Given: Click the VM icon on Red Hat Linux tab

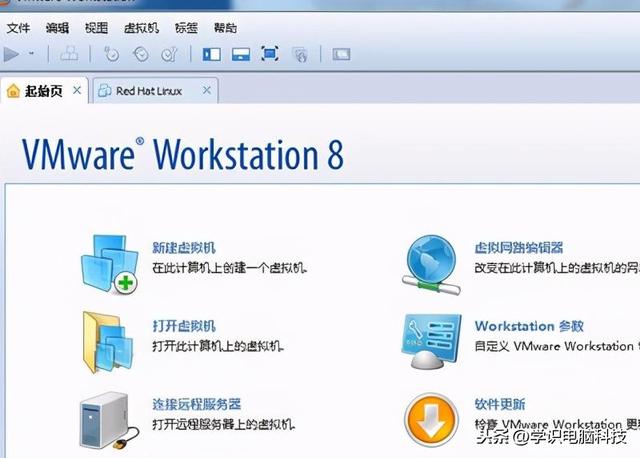Looking at the screenshot, I should tap(104, 91).
